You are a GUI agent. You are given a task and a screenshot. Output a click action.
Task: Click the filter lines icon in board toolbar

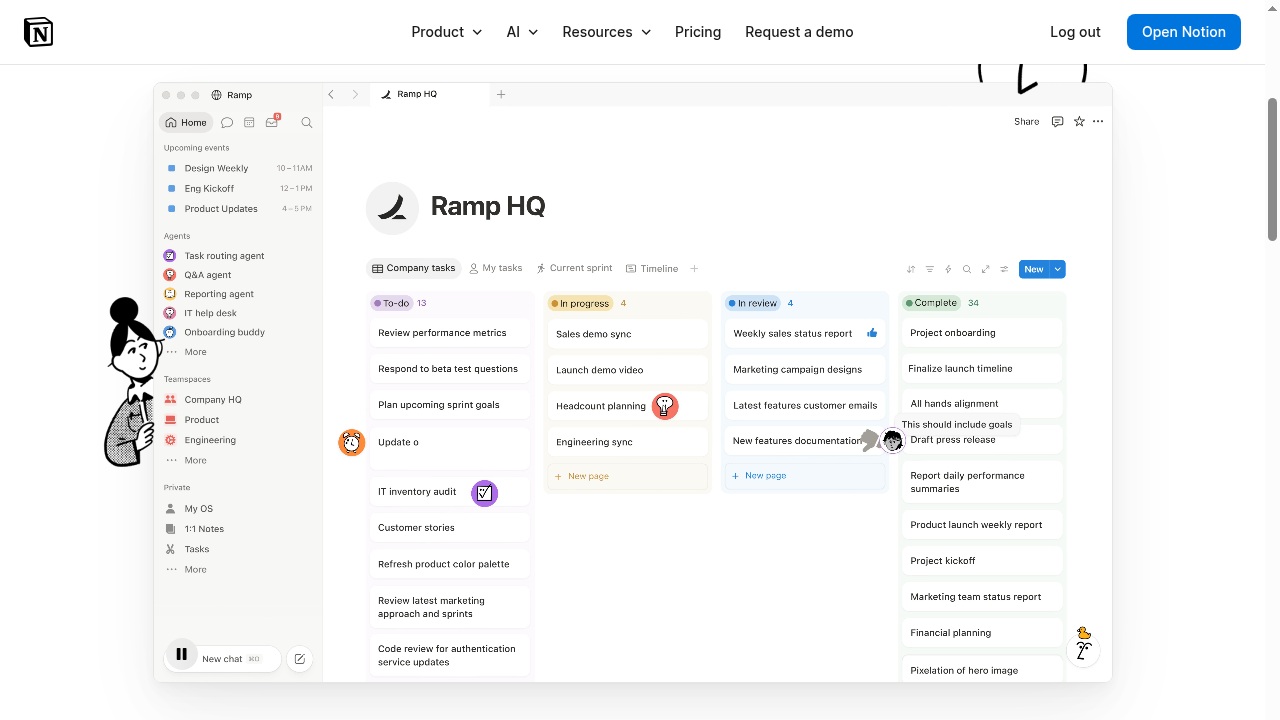(930, 269)
